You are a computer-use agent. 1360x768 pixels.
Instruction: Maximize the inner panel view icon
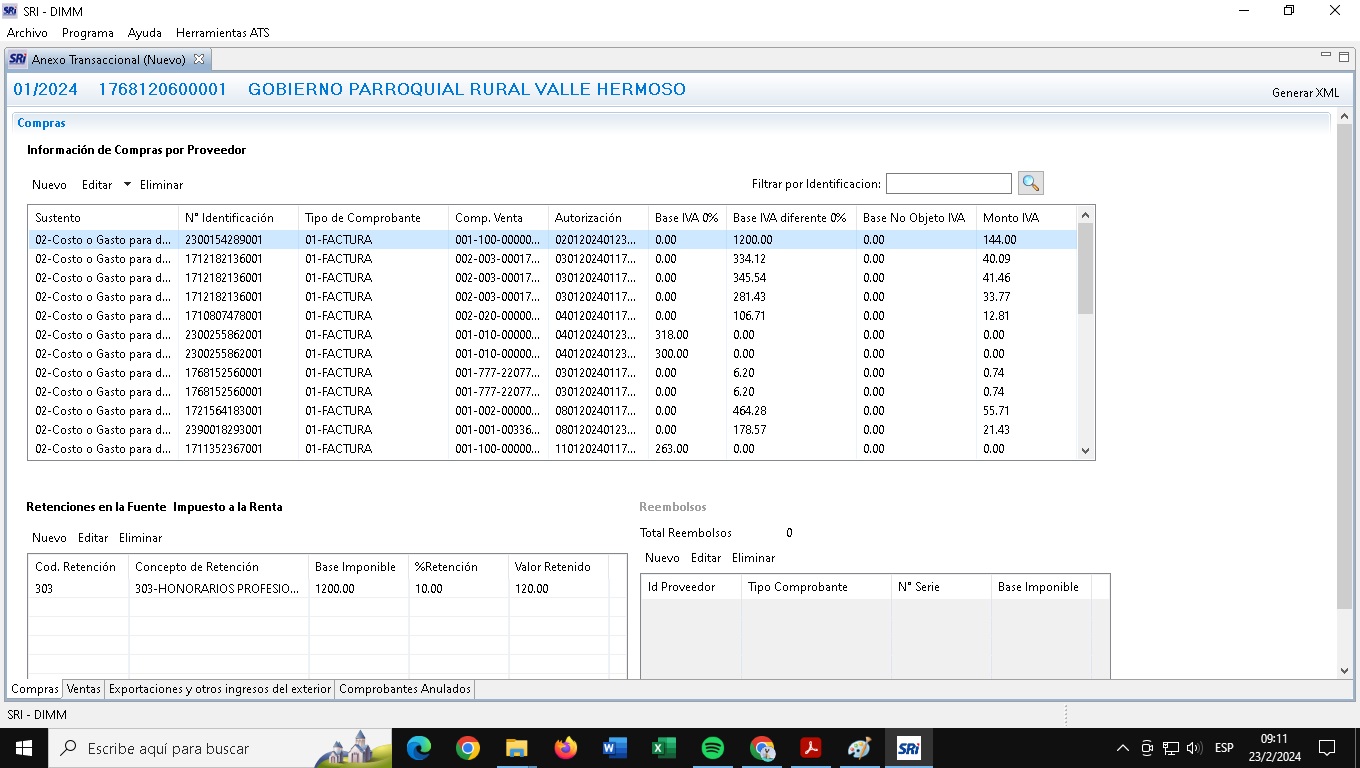click(x=1345, y=56)
